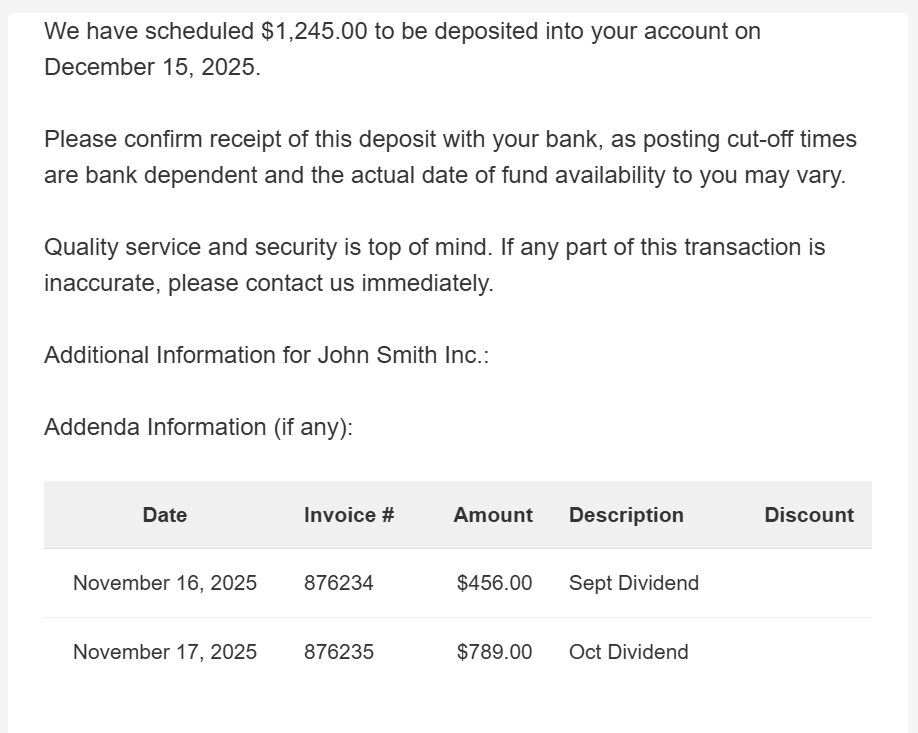Select invoice number 876234

(x=339, y=583)
